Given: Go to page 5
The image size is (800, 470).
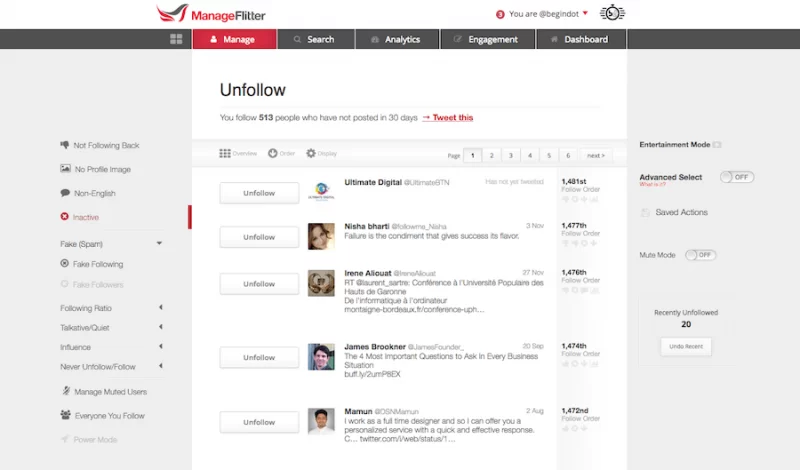Looking at the screenshot, I should coord(549,155).
